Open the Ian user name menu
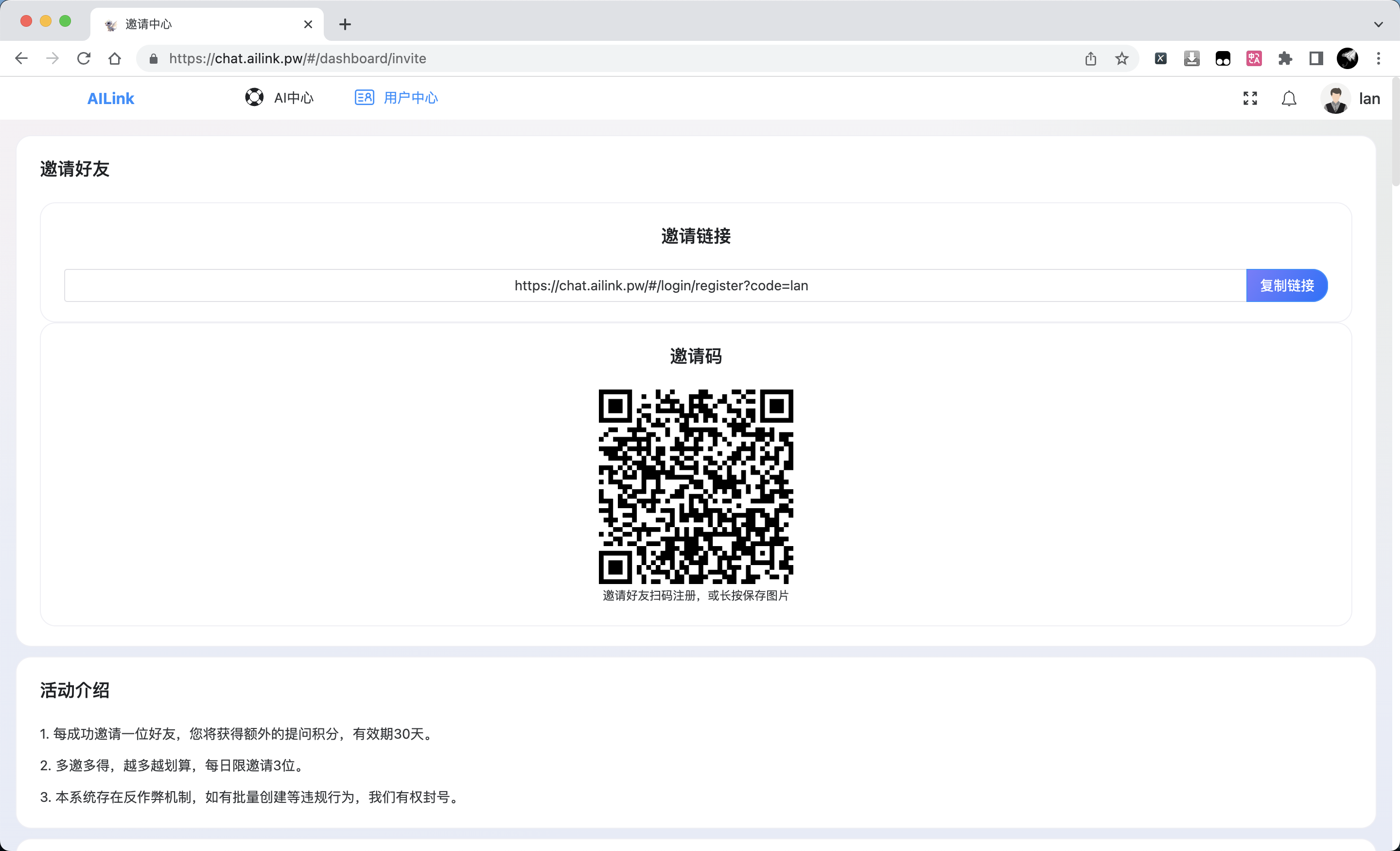1400x851 pixels. tap(1369, 99)
